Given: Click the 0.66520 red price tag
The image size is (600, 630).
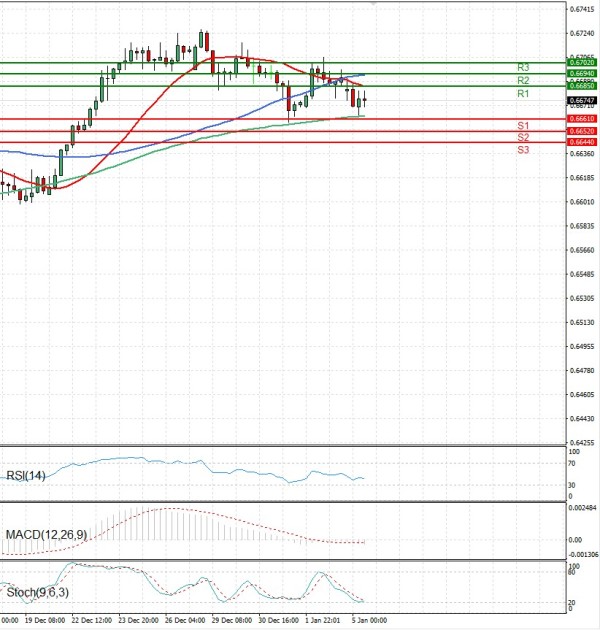Looking at the screenshot, I should tap(581, 131).
